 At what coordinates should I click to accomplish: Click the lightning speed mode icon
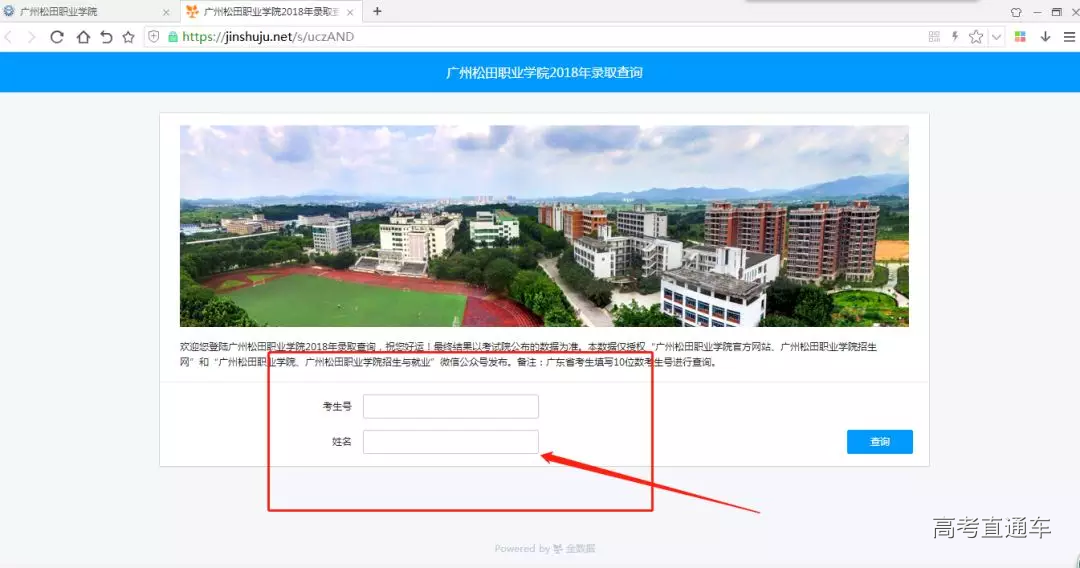pos(955,36)
